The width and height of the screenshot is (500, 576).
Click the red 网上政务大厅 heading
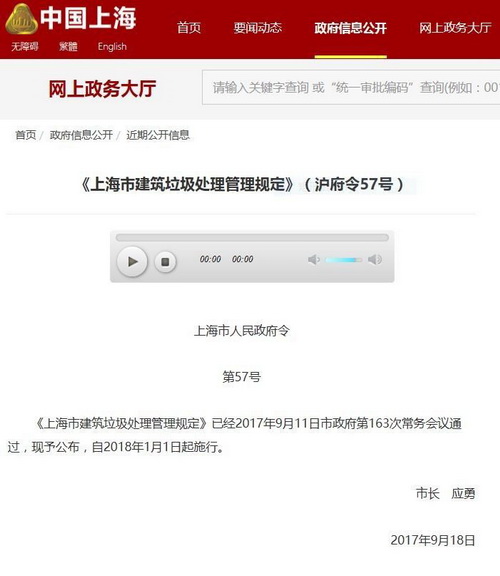click(102, 89)
